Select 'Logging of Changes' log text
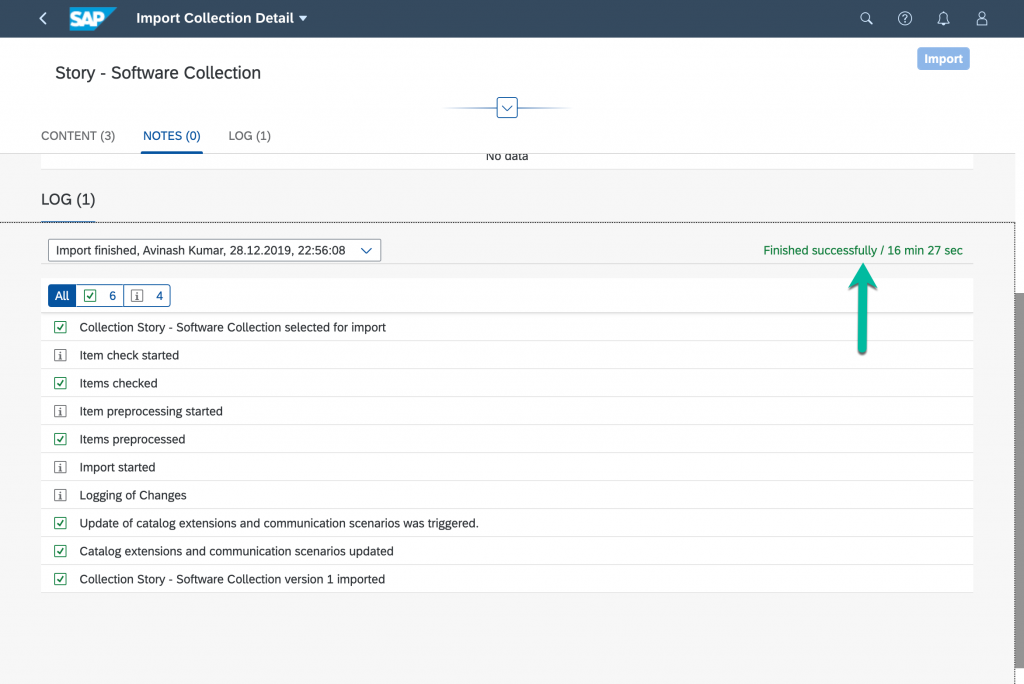The height and width of the screenshot is (684, 1024). point(133,495)
